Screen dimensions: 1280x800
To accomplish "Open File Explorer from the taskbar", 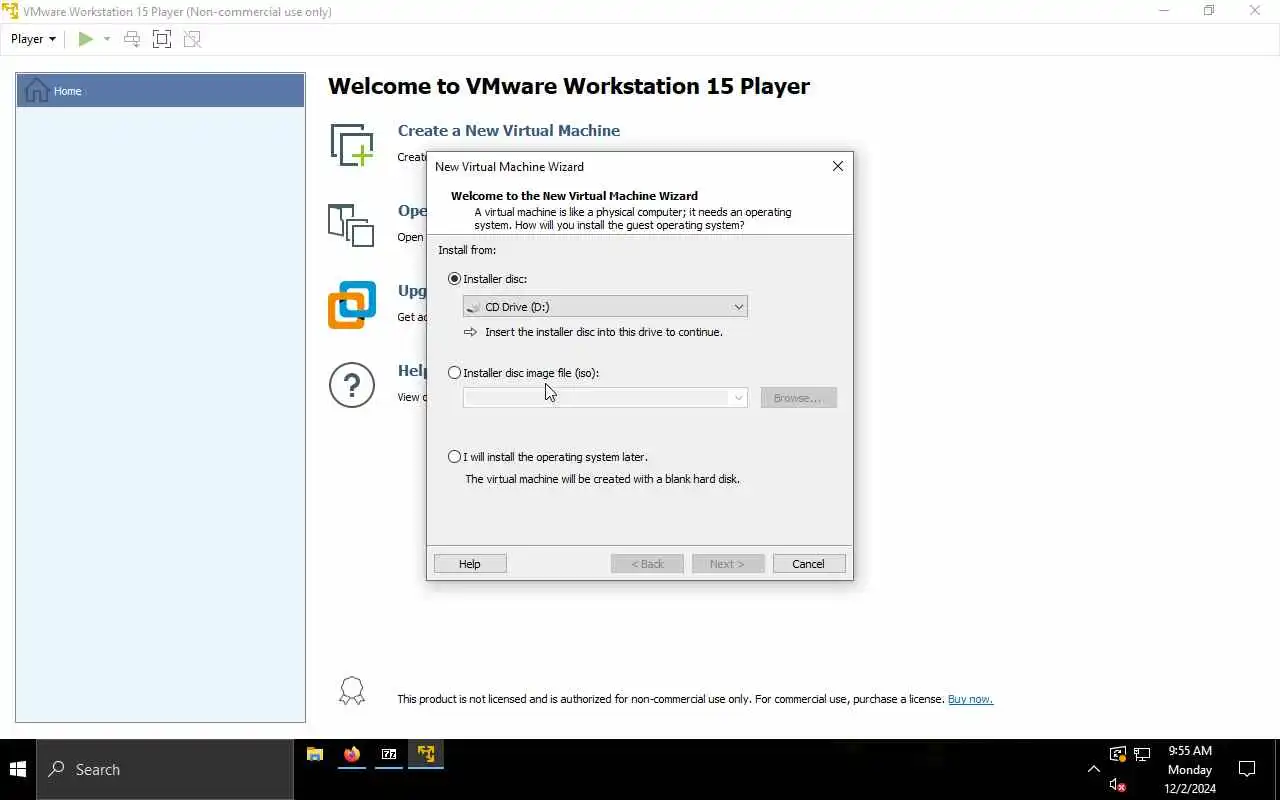I will tap(315, 754).
